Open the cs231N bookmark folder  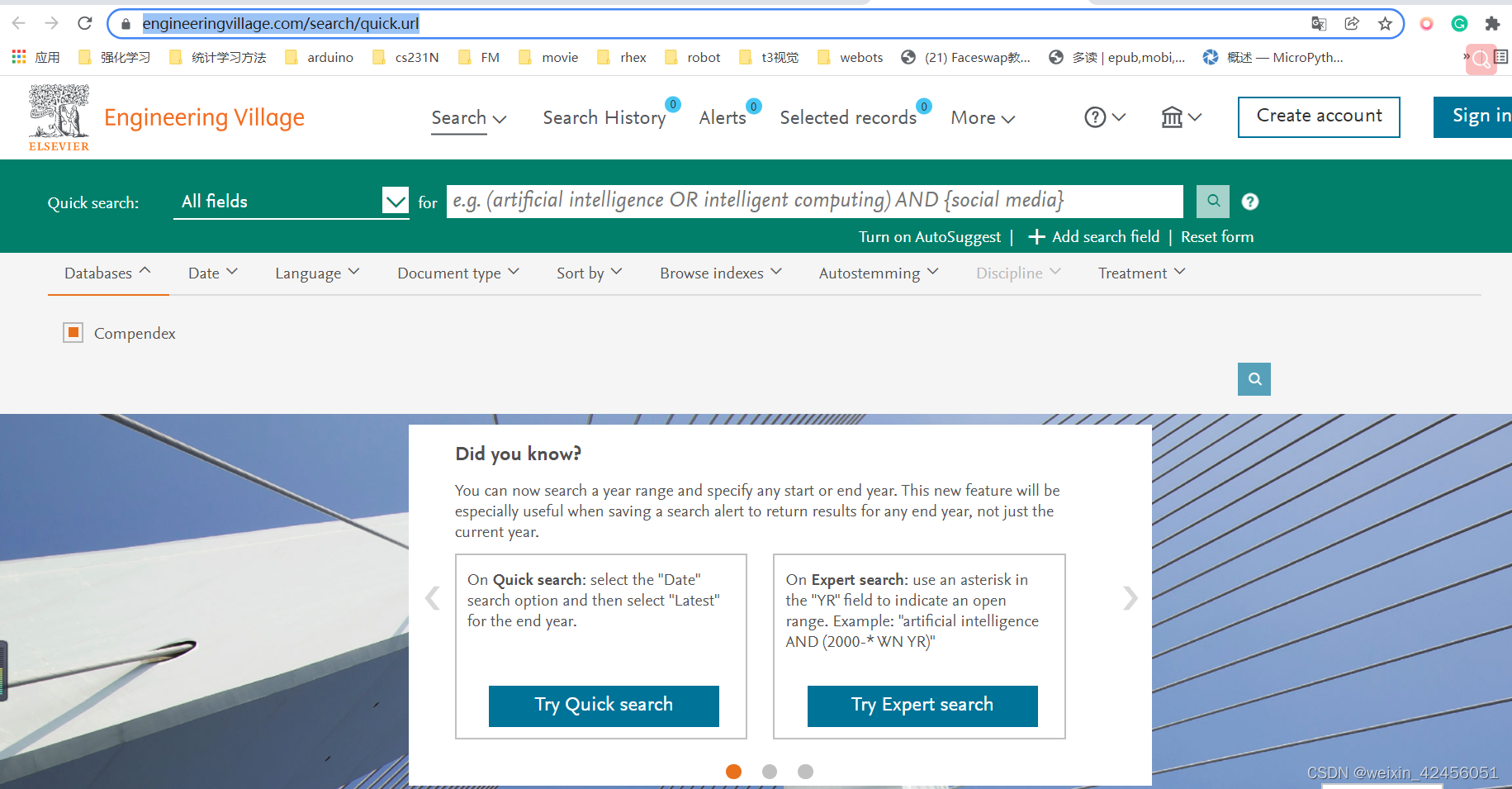coord(405,57)
